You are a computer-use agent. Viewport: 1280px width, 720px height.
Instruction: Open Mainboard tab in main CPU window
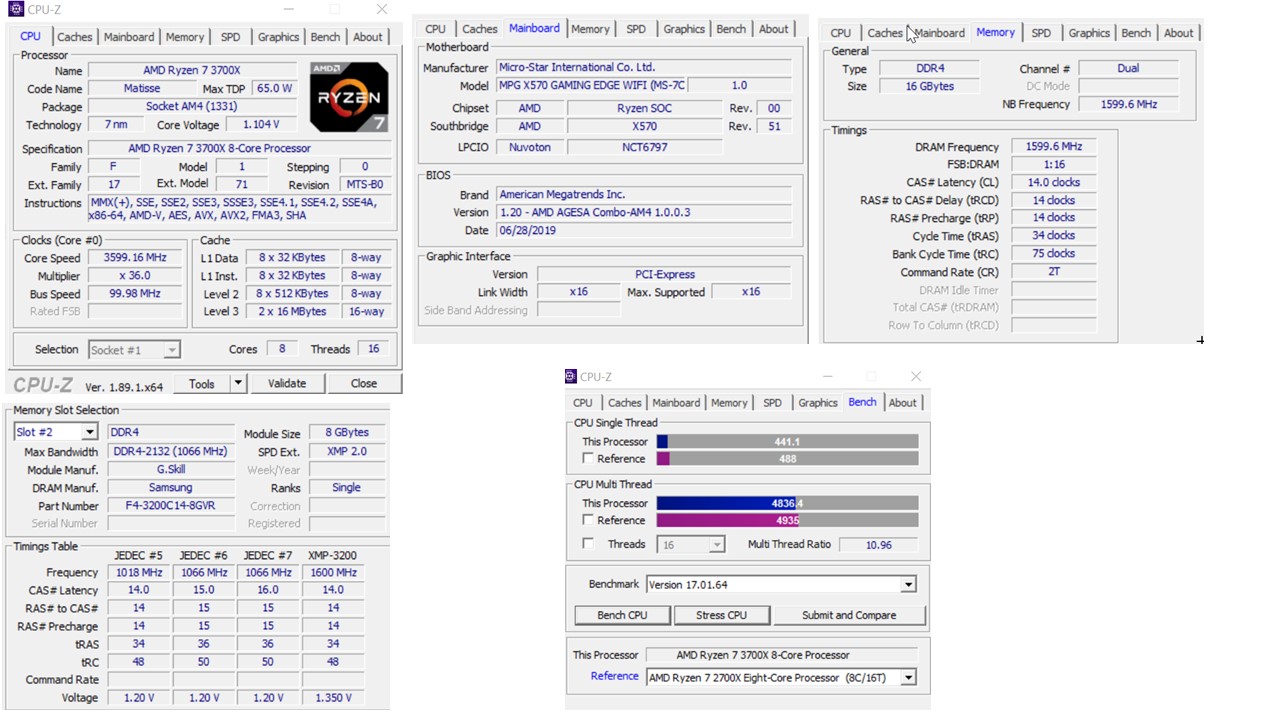point(129,37)
